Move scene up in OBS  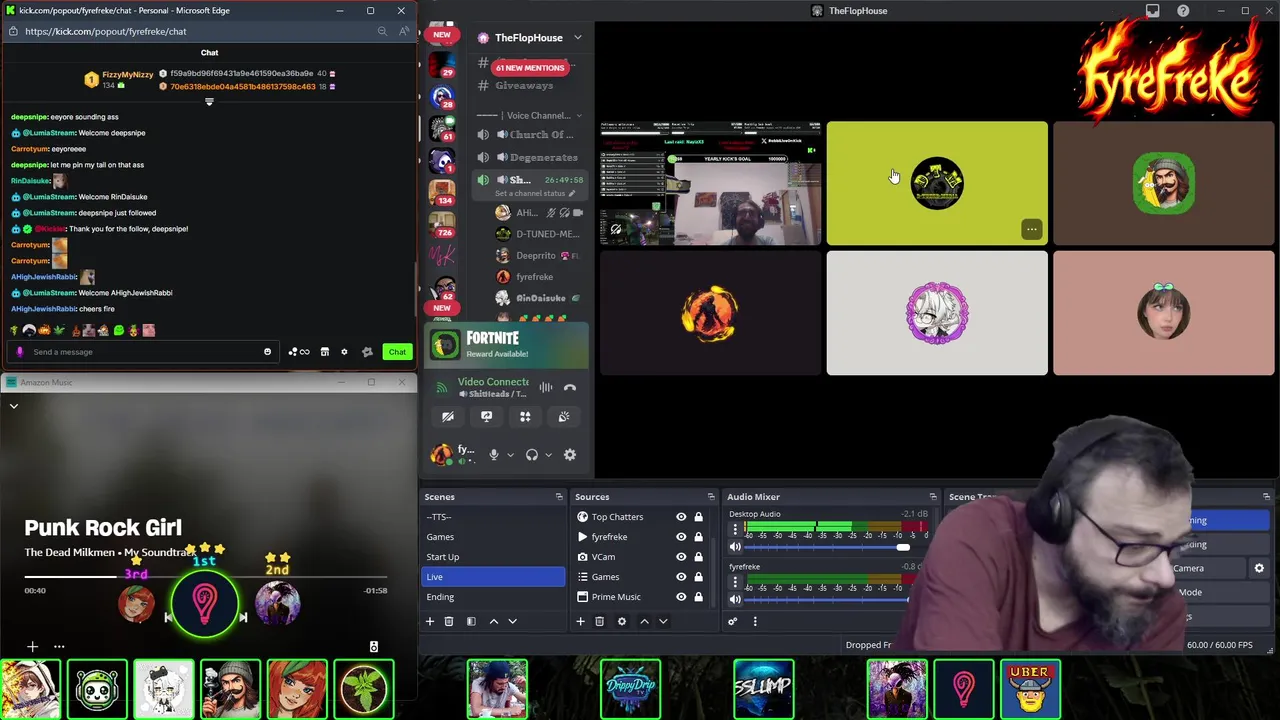[x=493, y=622]
